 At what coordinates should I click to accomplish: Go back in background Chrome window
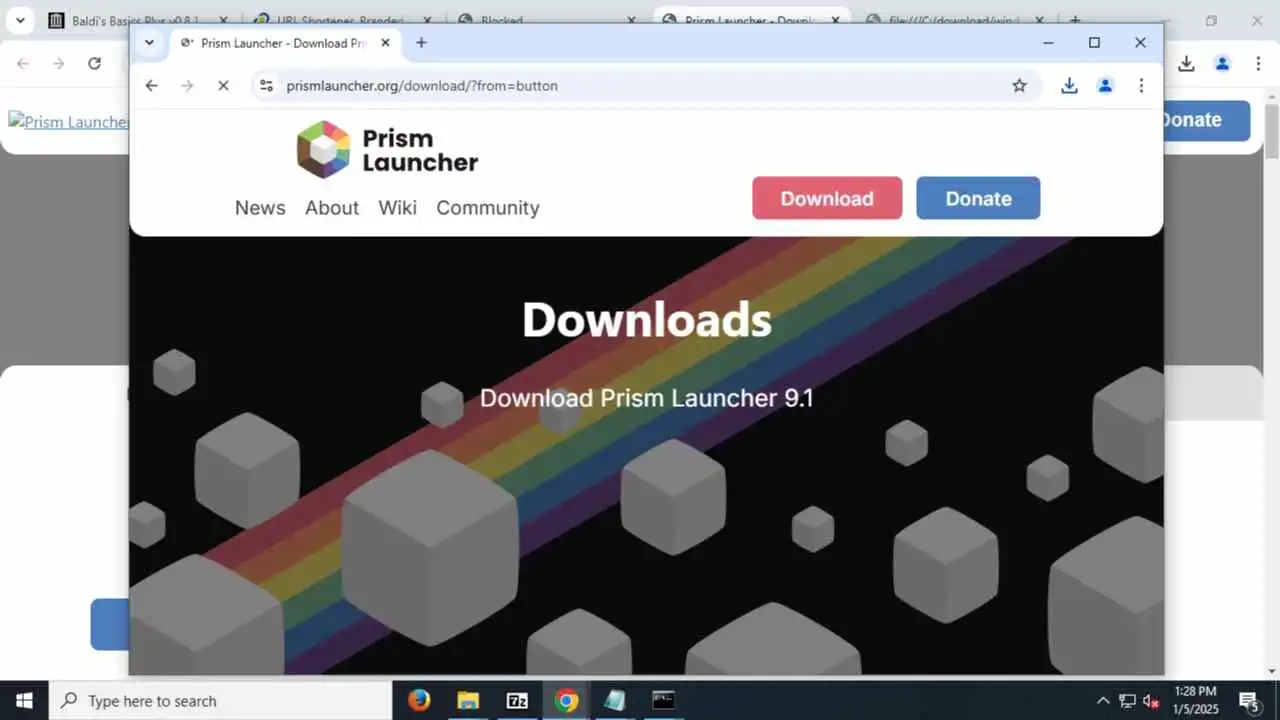pyautogui.click(x=23, y=63)
